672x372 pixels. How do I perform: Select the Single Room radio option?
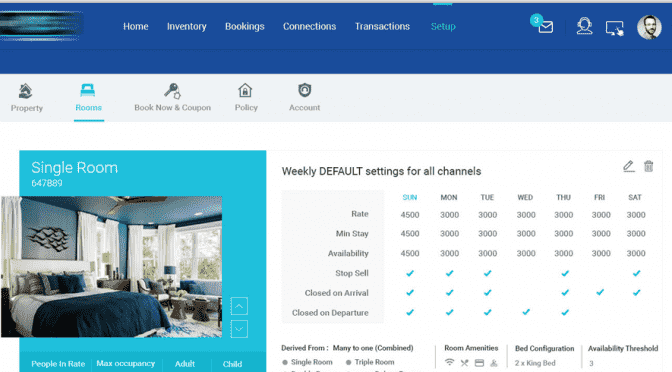click(x=285, y=362)
